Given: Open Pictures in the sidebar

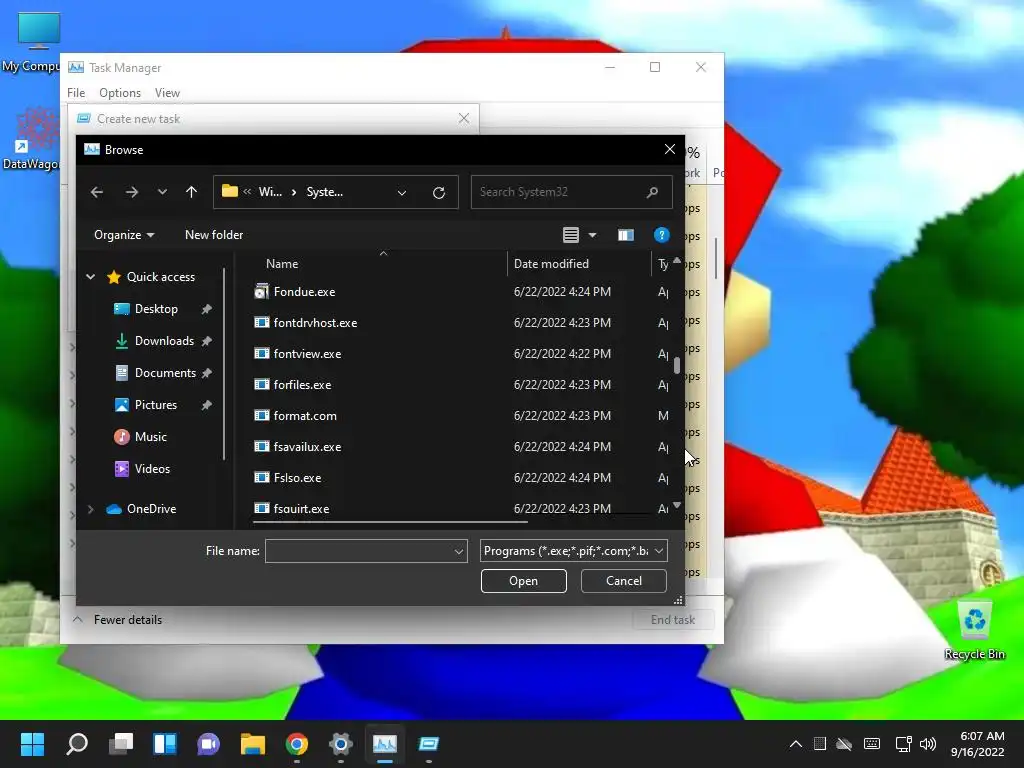Looking at the screenshot, I should pyautogui.click(x=155, y=405).
